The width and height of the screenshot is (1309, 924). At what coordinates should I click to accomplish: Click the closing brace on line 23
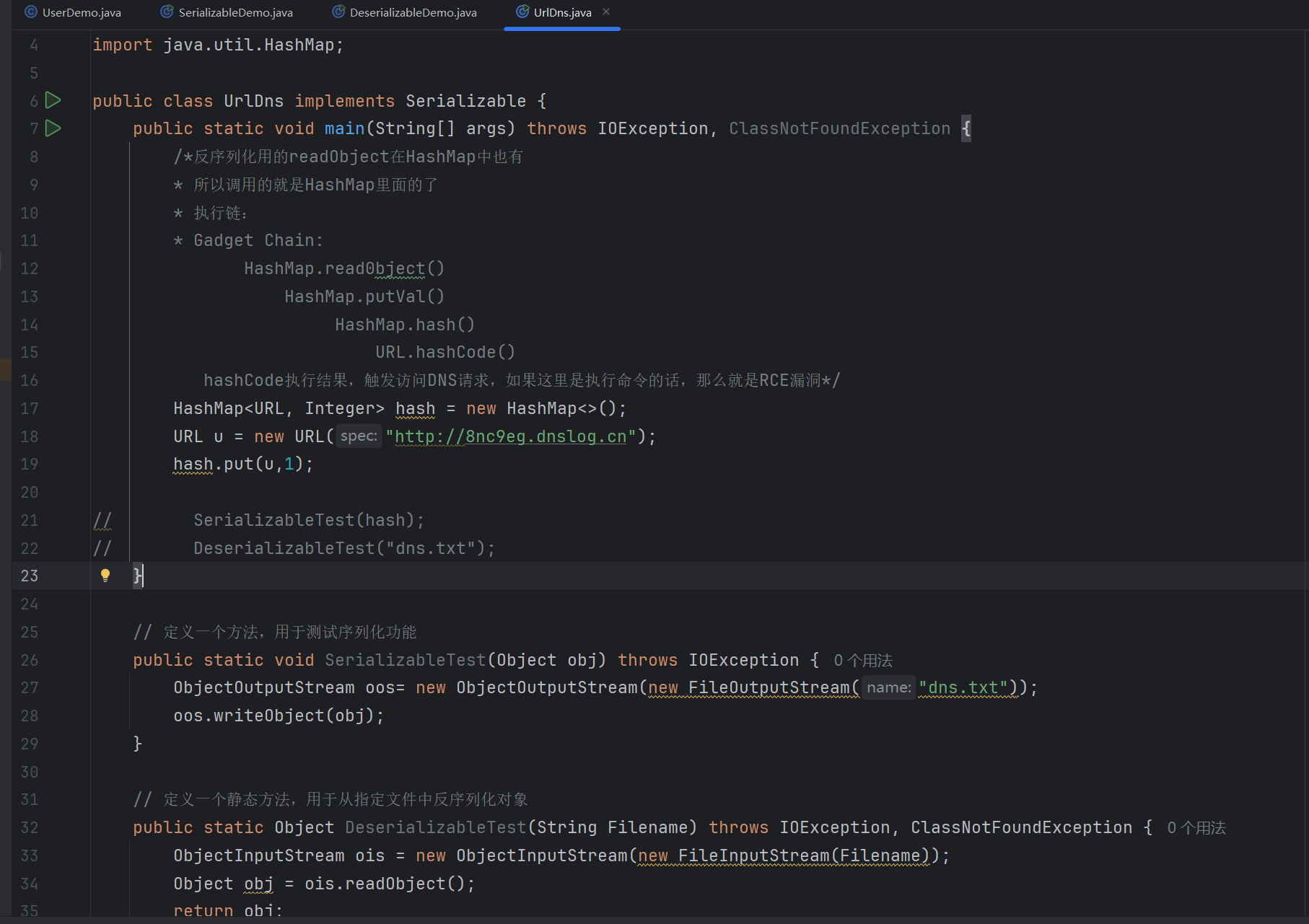tap(137, 576)
